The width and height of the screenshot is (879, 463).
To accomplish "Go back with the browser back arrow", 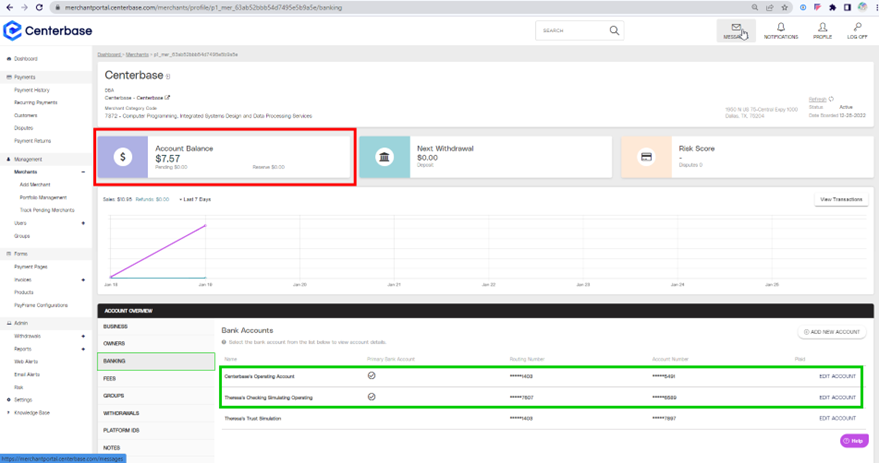I will [10, 7].
